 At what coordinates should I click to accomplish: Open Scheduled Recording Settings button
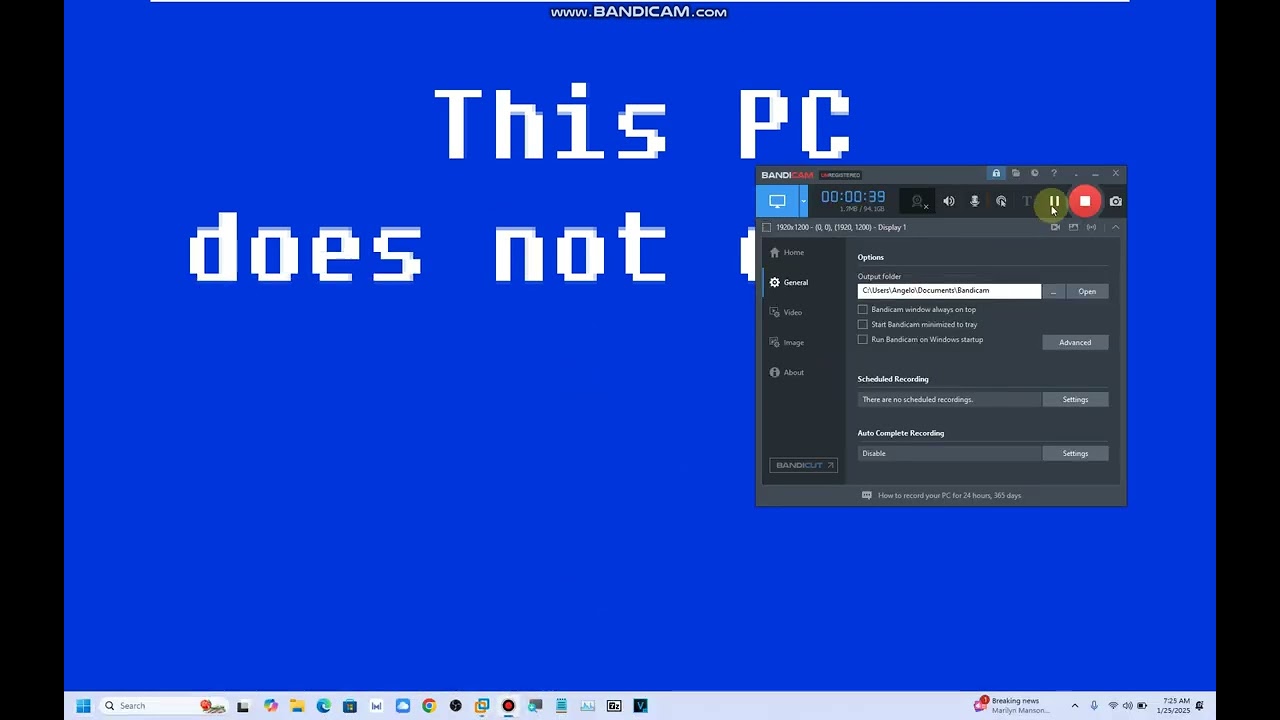point(1075,399)
